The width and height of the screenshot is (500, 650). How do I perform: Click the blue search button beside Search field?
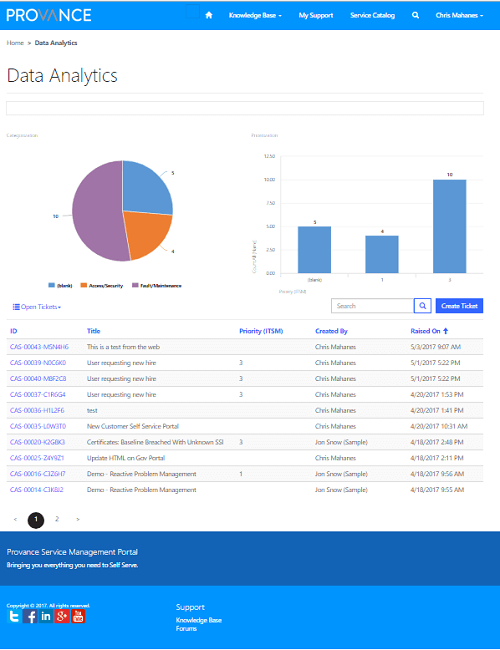tap(422, 306)
